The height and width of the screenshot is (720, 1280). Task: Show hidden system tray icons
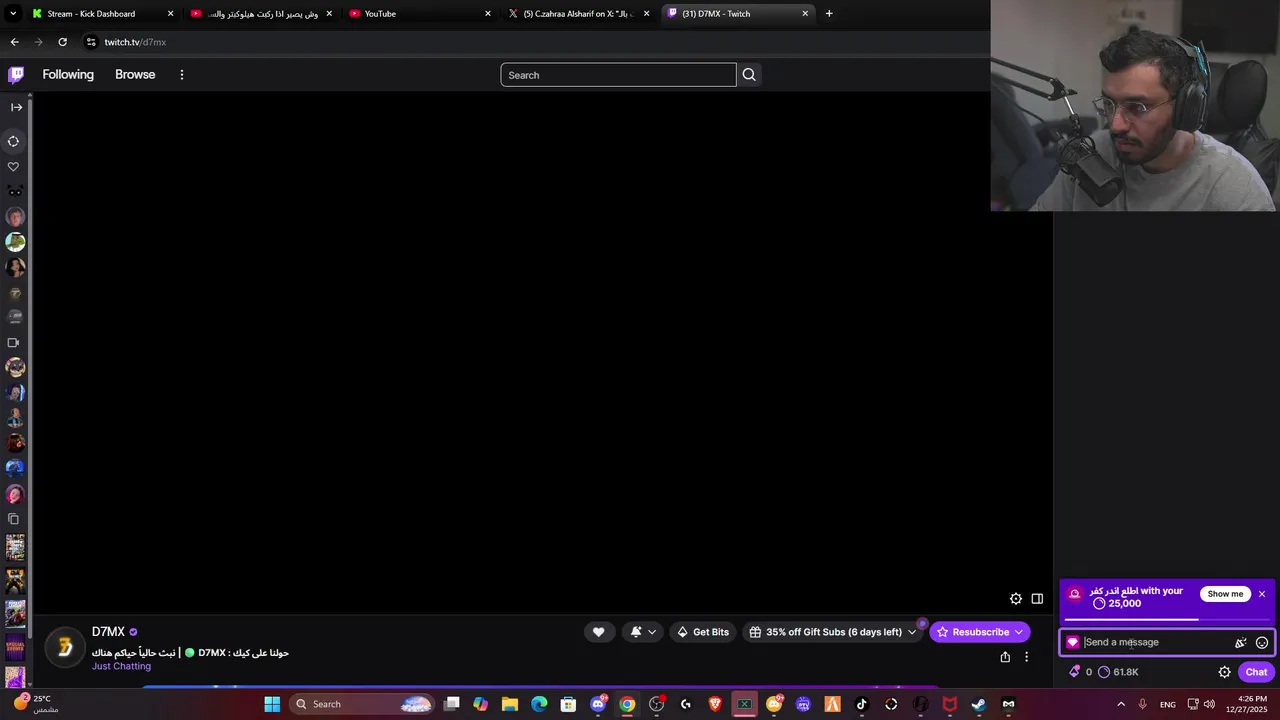[1121, 704]
